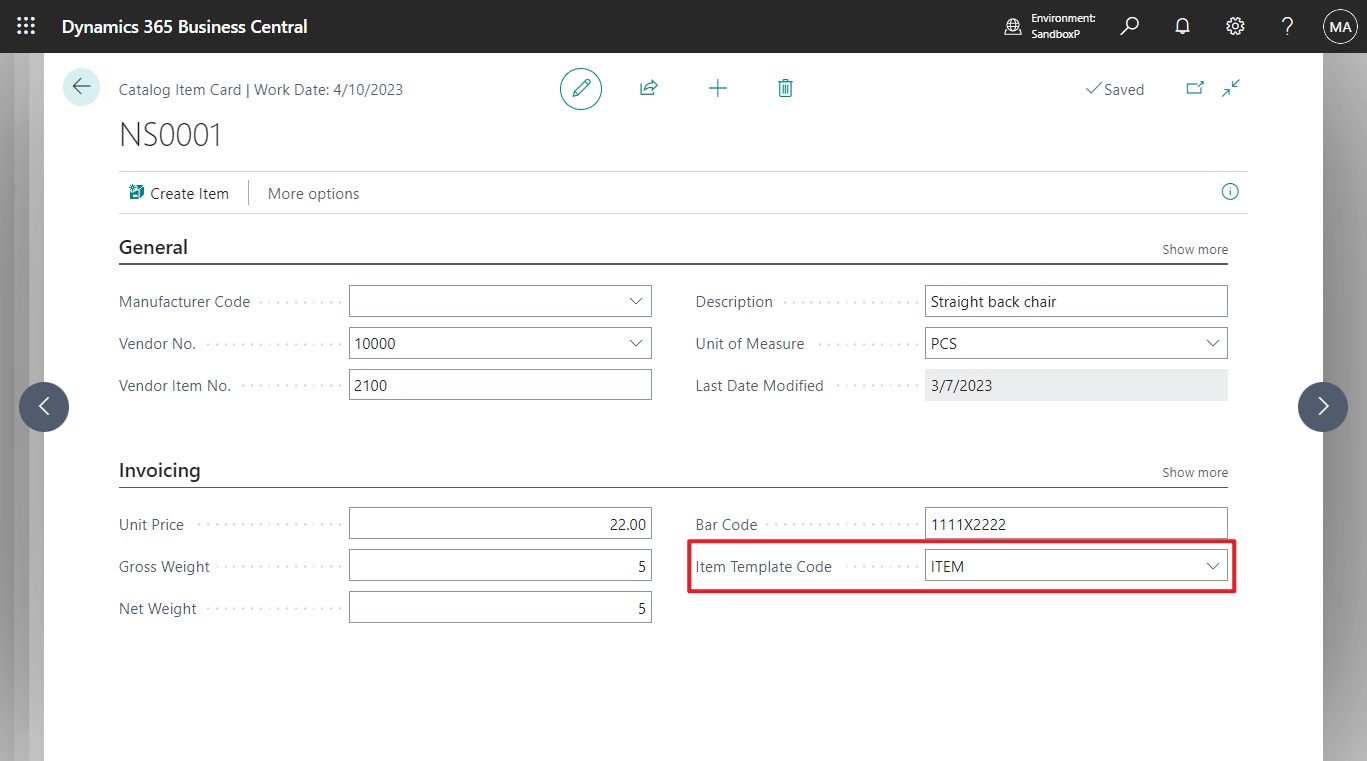The image size is (1367, 761).
Task: Open the app launcher grid icon
Action: coord(26,26)
